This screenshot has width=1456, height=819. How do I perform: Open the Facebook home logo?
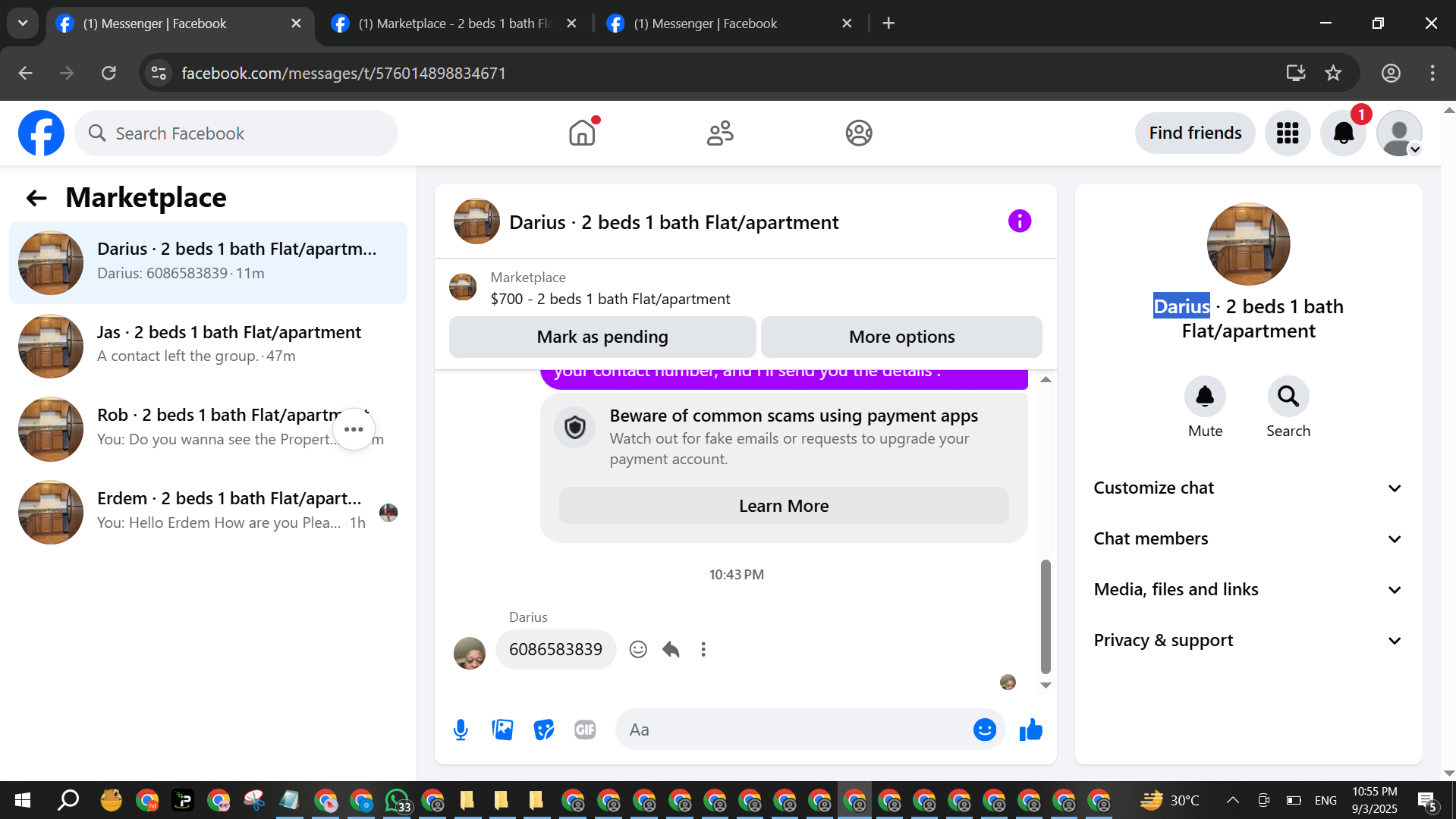(x=41, y=133)
